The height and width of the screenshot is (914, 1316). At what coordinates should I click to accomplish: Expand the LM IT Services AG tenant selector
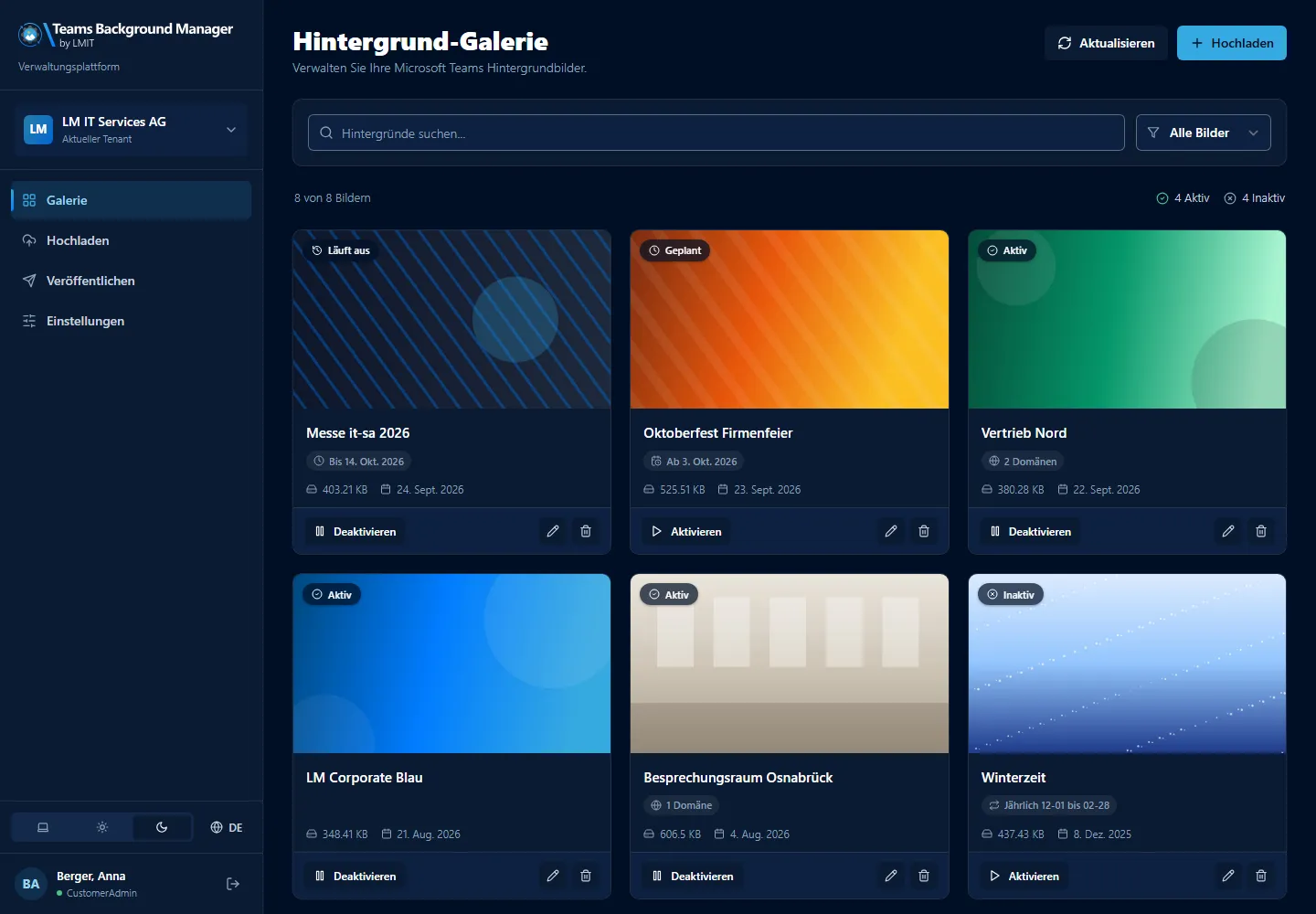132,130
